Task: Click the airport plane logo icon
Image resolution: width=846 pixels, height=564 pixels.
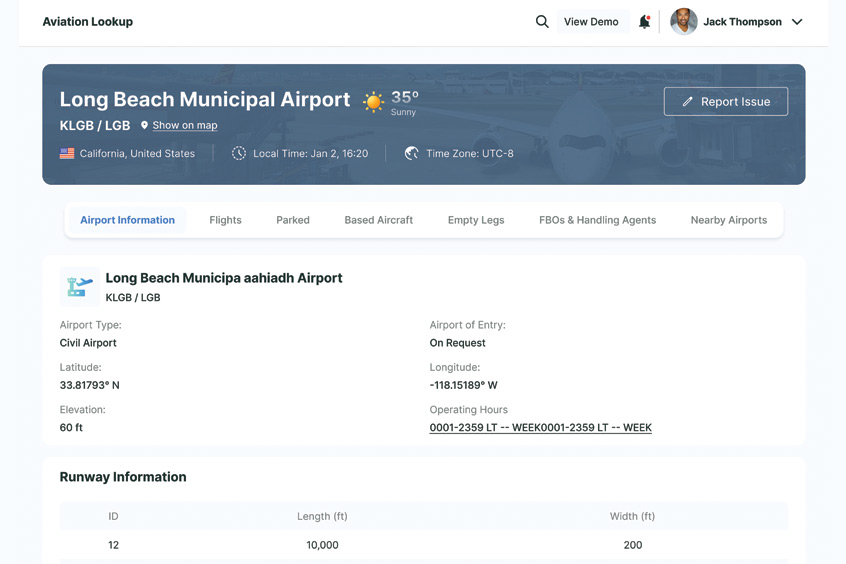Action: click(x=79, y=286)
